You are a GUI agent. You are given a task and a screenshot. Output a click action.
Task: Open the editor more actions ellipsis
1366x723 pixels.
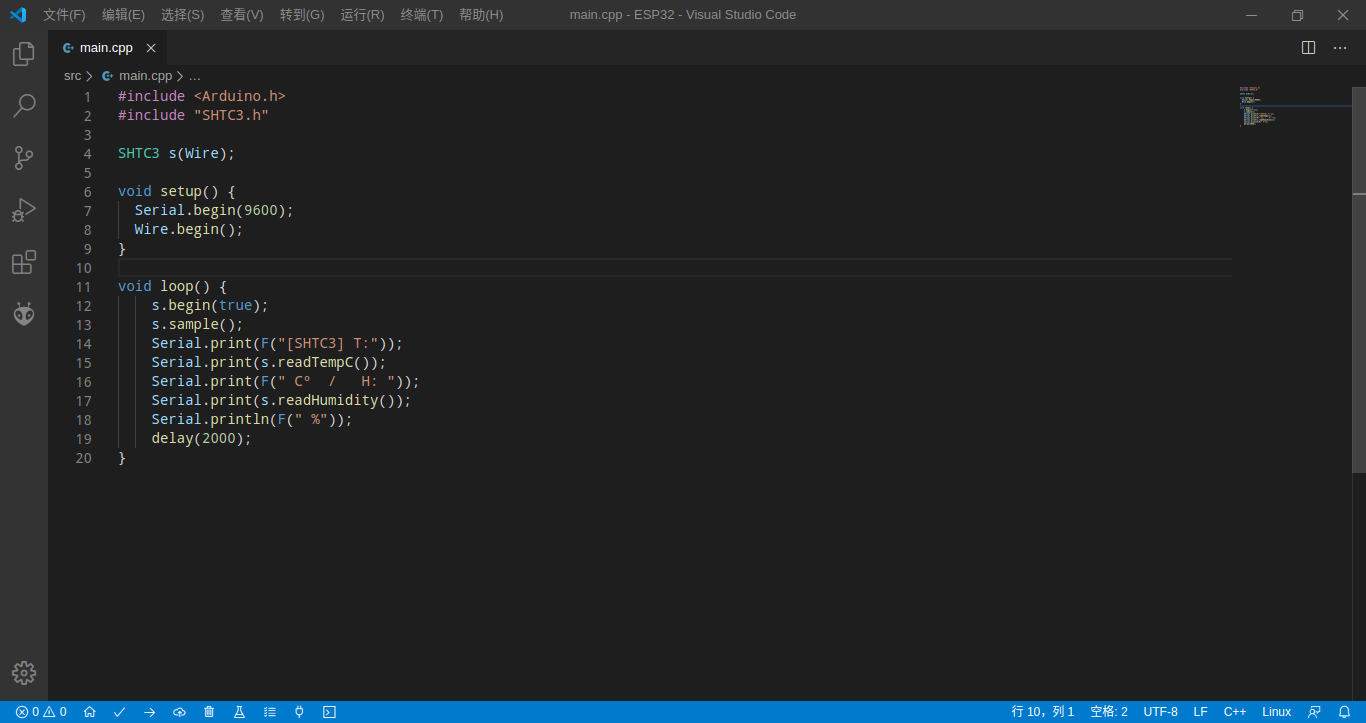point(1340,48)
